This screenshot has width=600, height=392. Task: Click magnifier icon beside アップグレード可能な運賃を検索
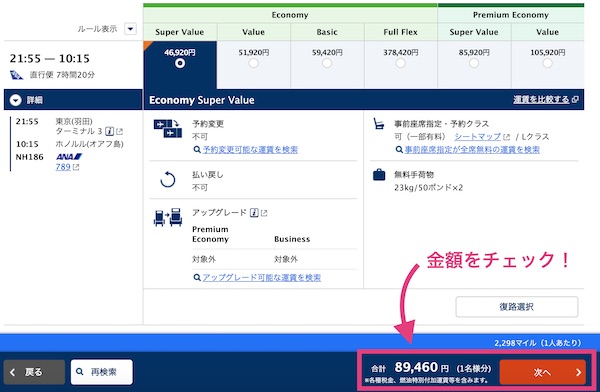click(x=197, y=278)
